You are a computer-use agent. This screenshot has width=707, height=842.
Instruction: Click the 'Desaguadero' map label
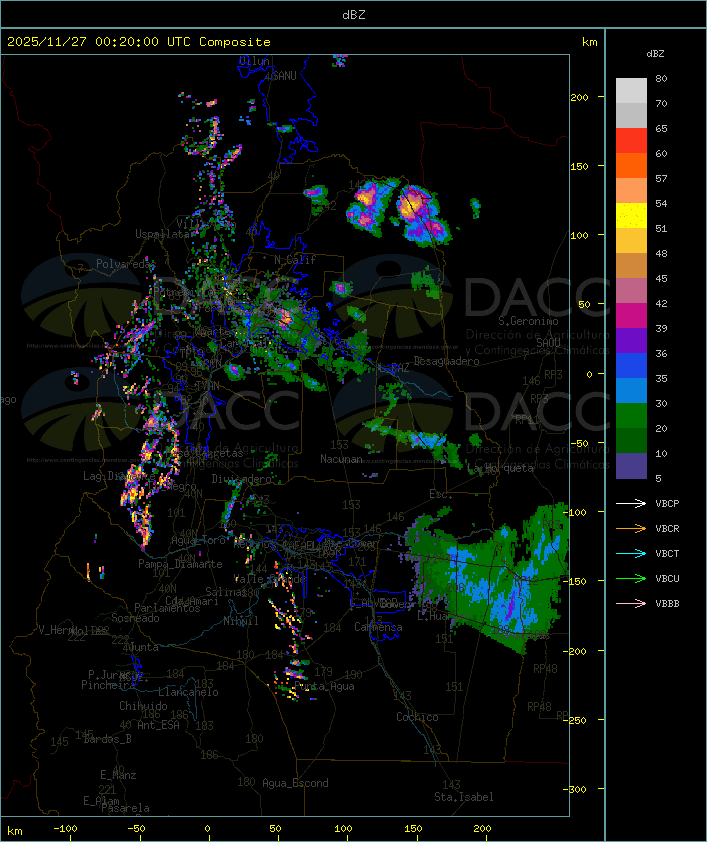[x=446, y=361]
